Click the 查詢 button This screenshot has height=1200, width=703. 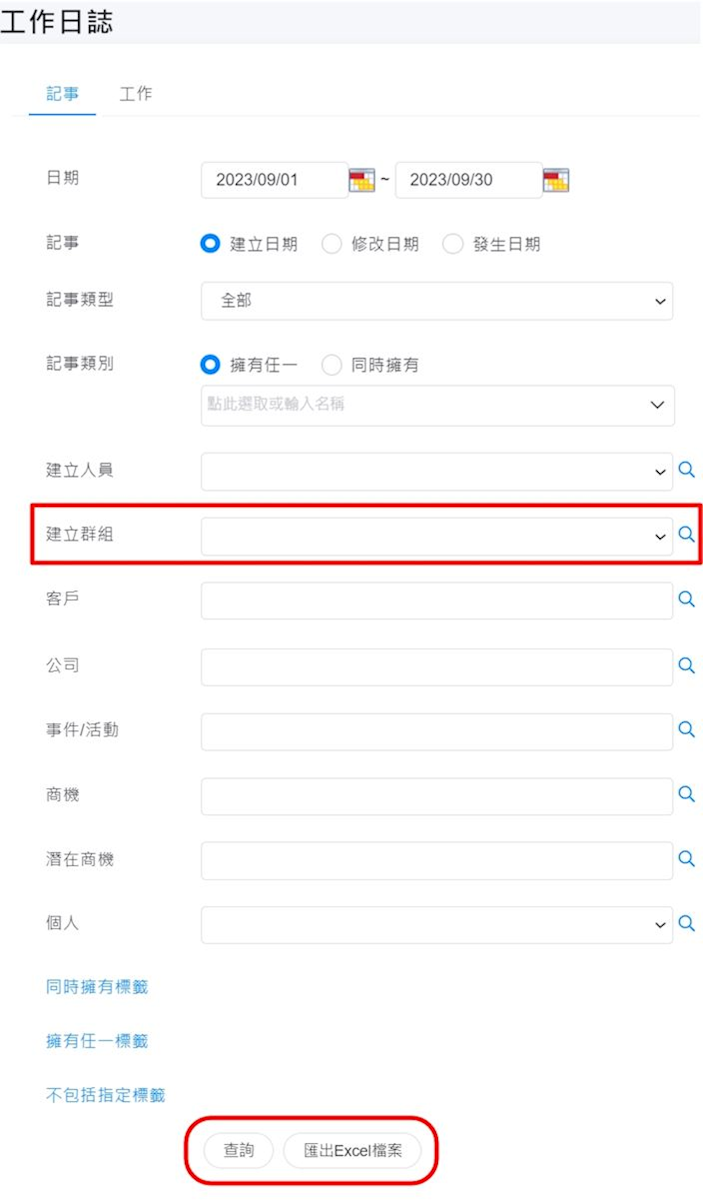click(238, 1151)
